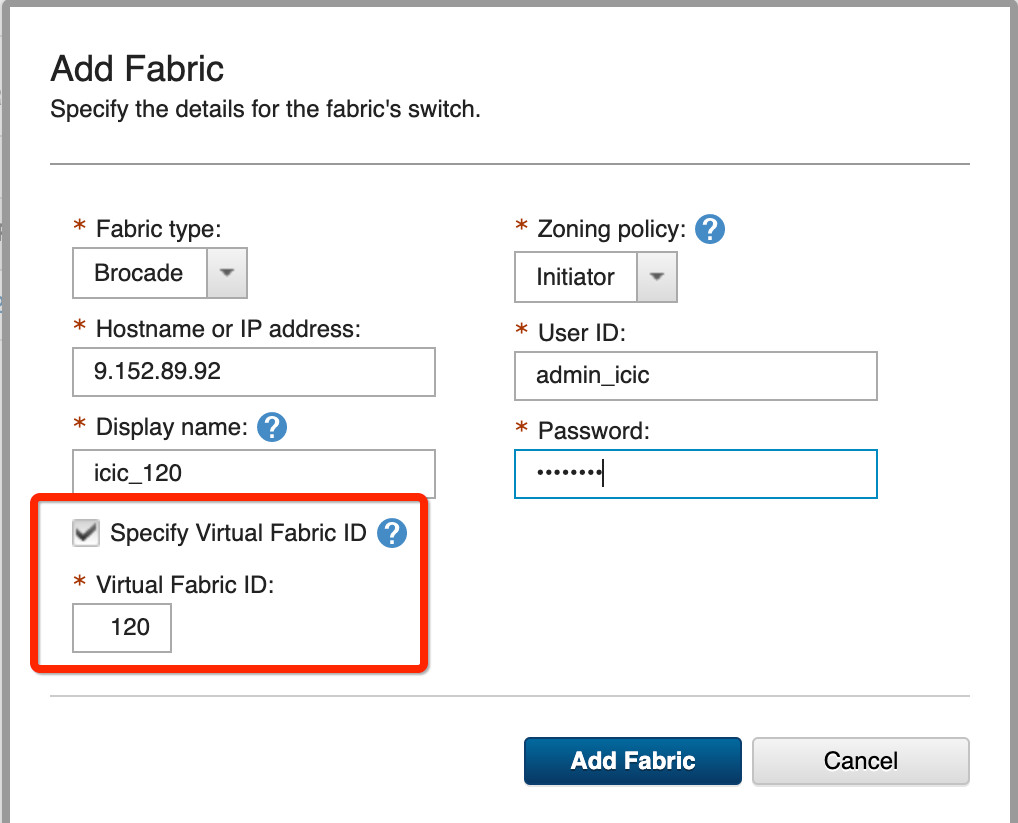1018x823 pixels.
Task: Click the Virtual Fabric ID help bubble
Action: pos(391,533)
